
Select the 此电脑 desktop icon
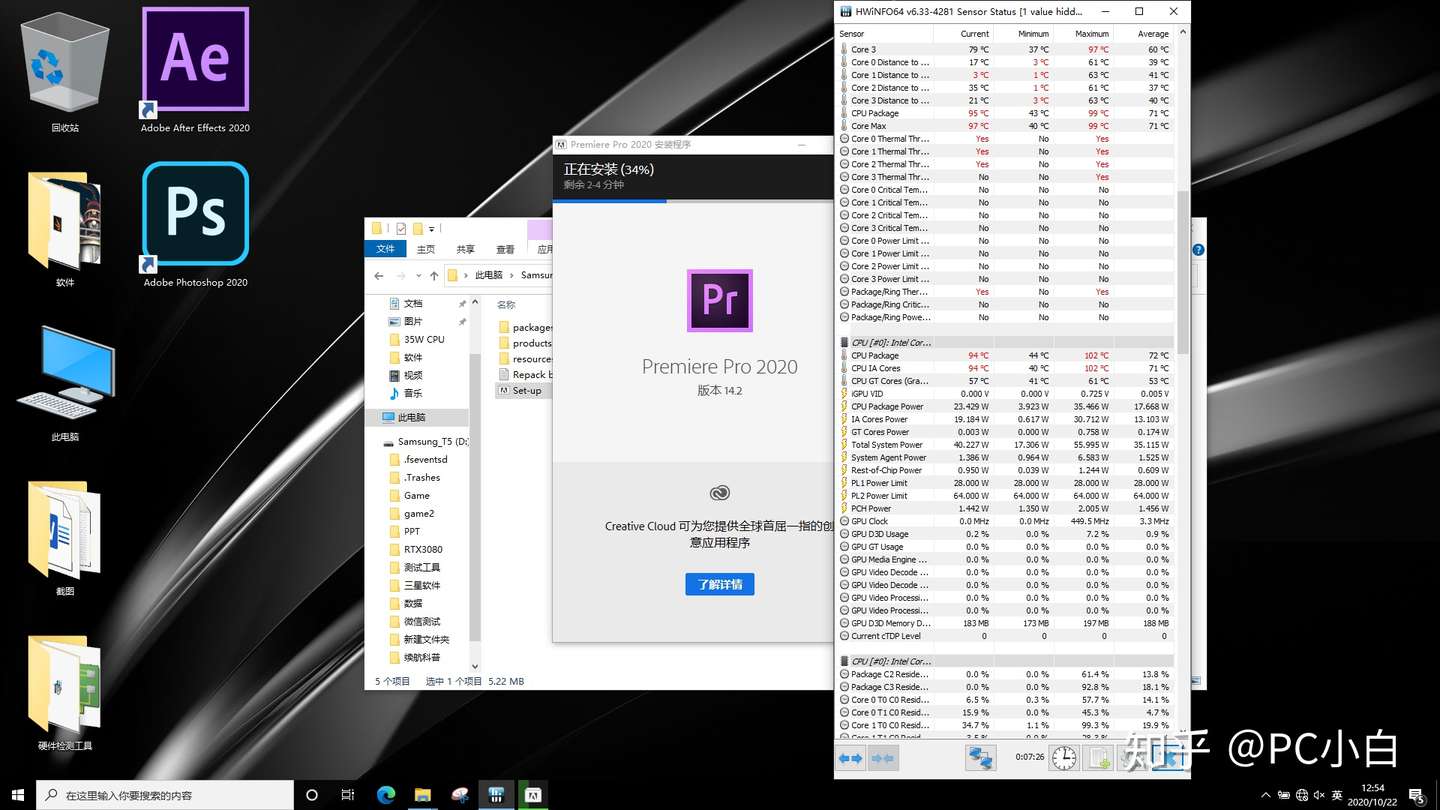click(x=65, y=382)
